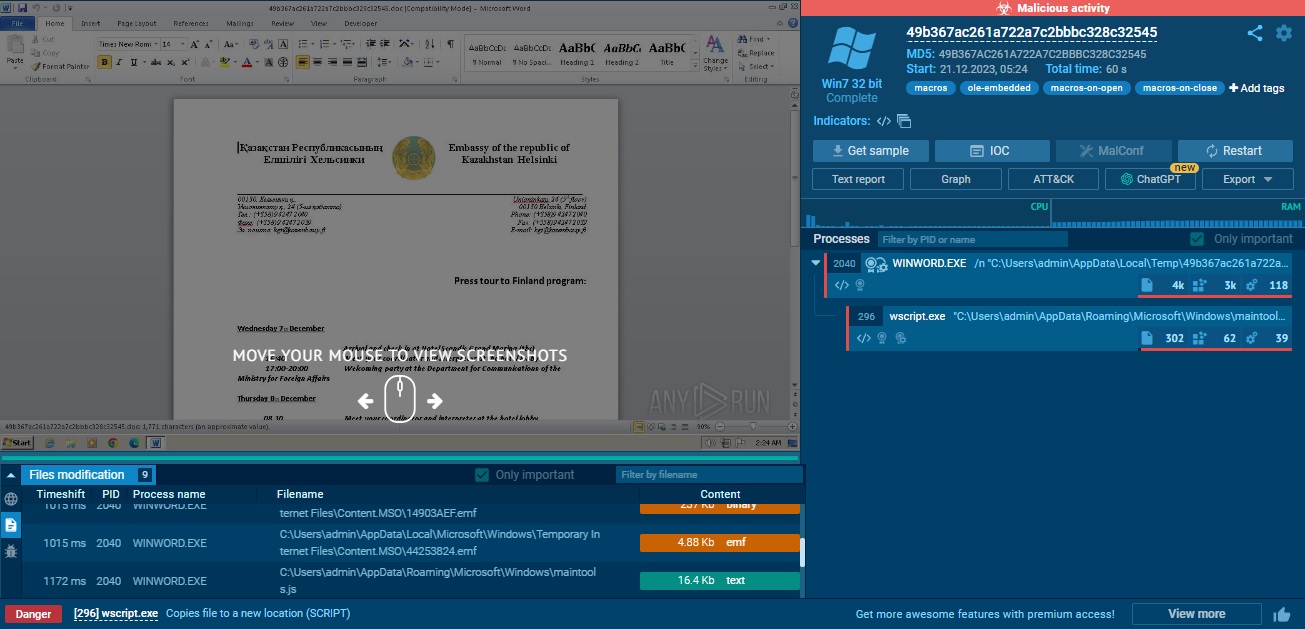Restart the task with Restart button
Screen dimensions: 1305x629
point(1235,151)
